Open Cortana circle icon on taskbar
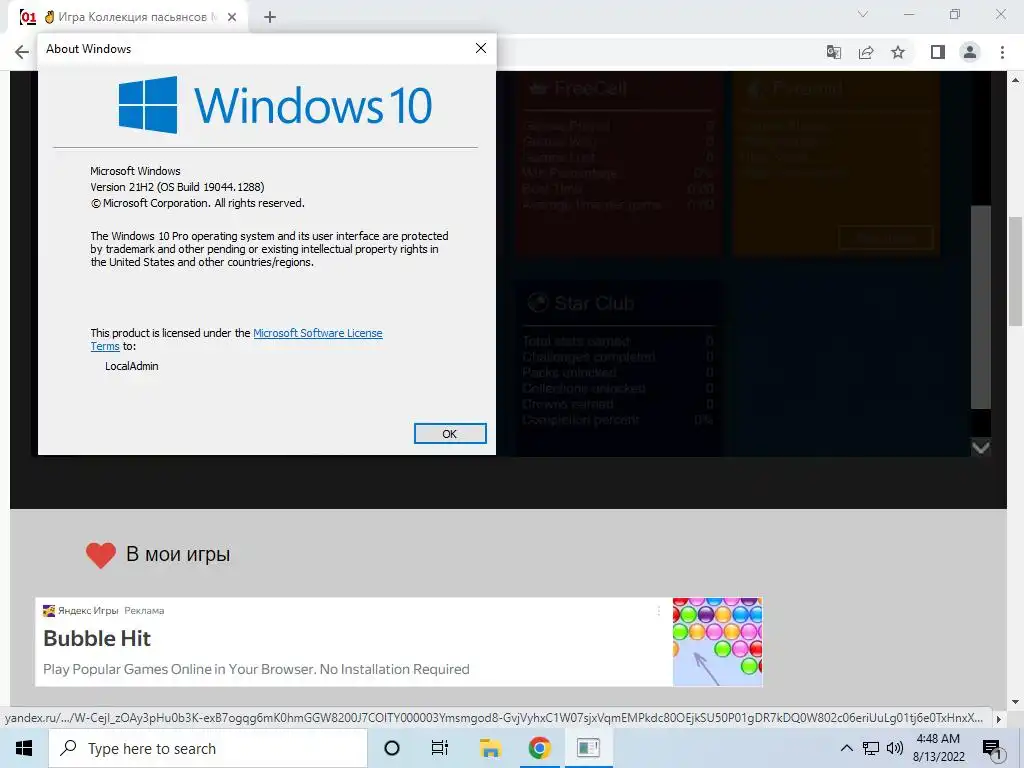 [392, 748]
